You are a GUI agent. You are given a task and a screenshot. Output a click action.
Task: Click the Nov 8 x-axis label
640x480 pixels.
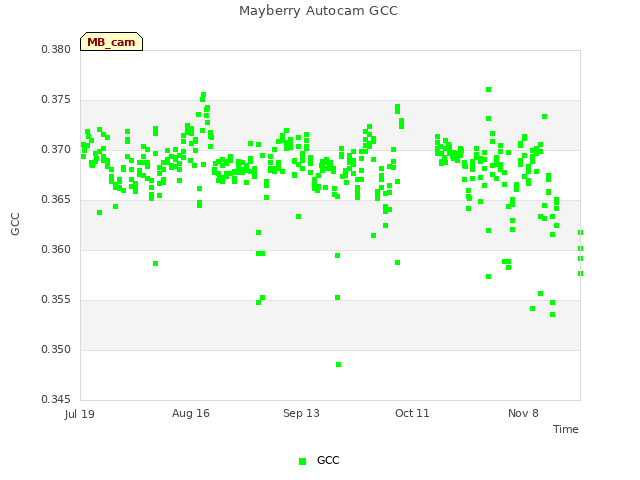click(523, 413)
